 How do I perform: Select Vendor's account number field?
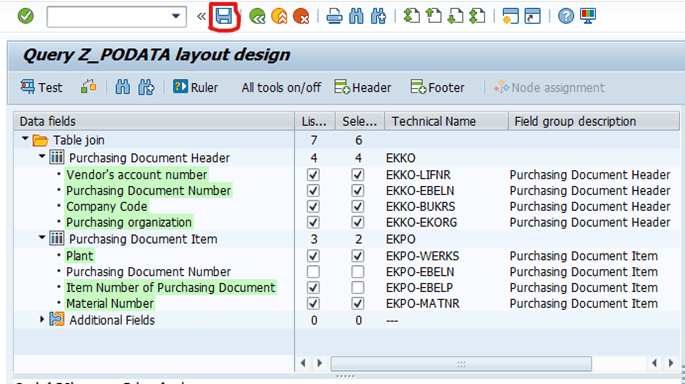pyautogui.click(x=137, y=175)
